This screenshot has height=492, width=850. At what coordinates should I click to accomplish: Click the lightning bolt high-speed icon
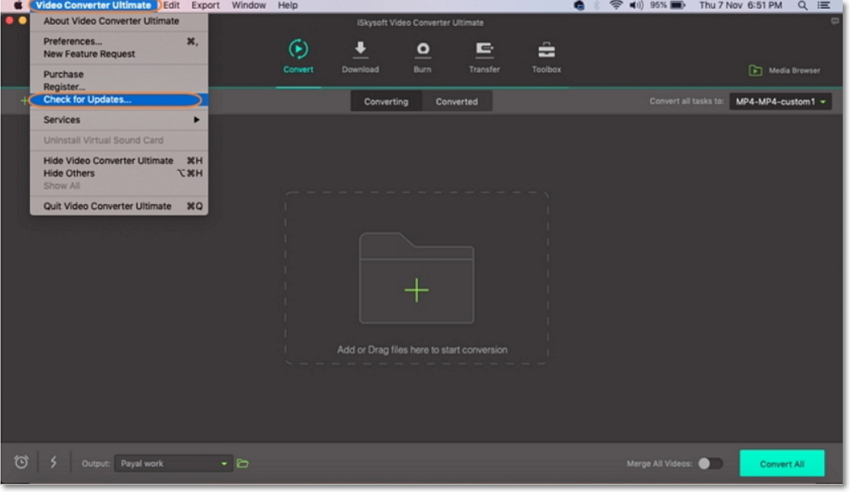pos(53,462)
